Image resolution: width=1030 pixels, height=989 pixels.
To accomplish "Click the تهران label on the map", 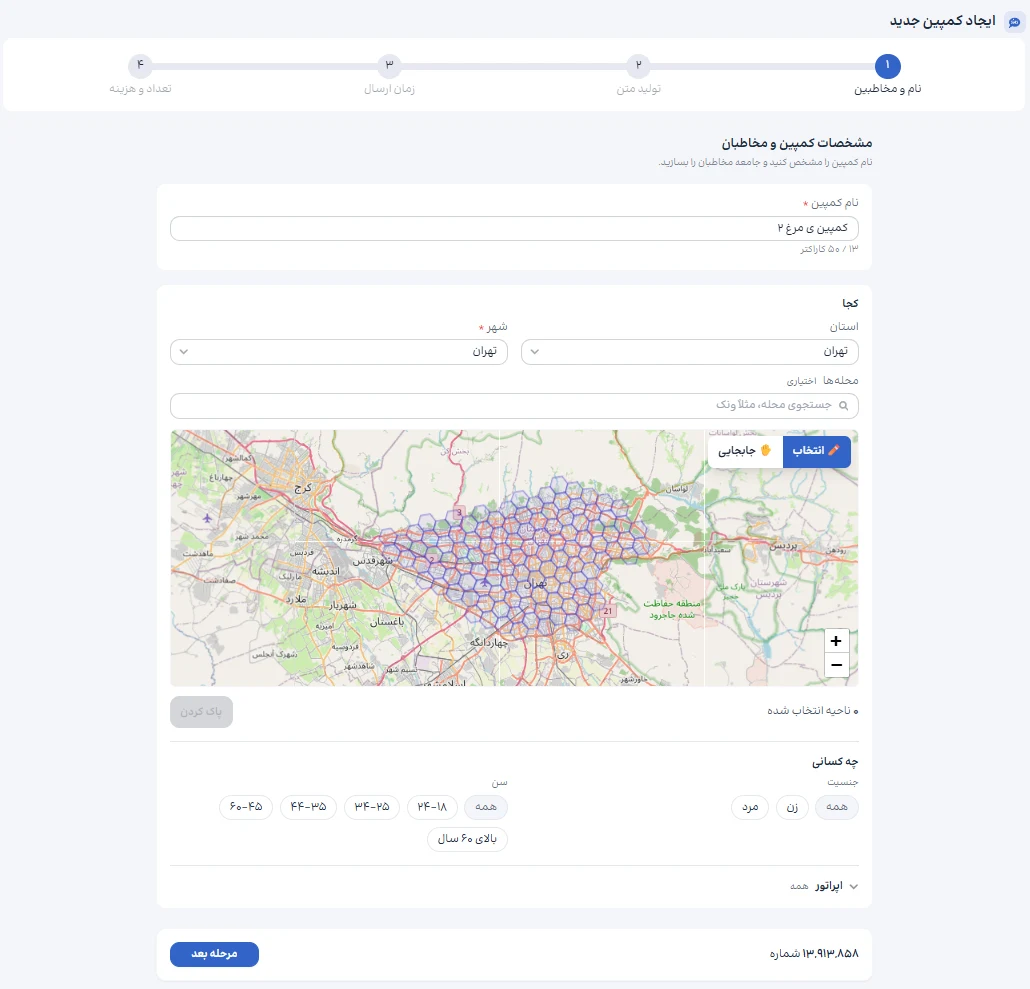I will point(535,584).
